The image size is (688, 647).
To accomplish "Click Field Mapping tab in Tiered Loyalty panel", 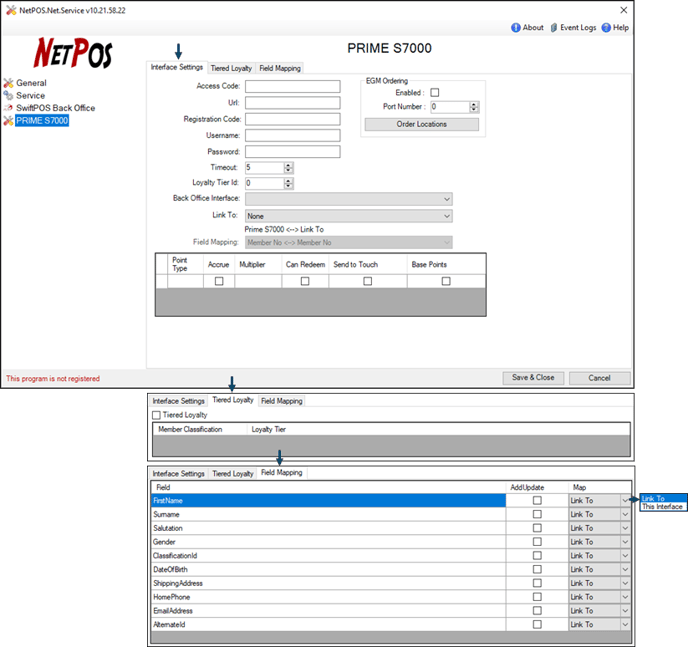I will click(282, 401).
